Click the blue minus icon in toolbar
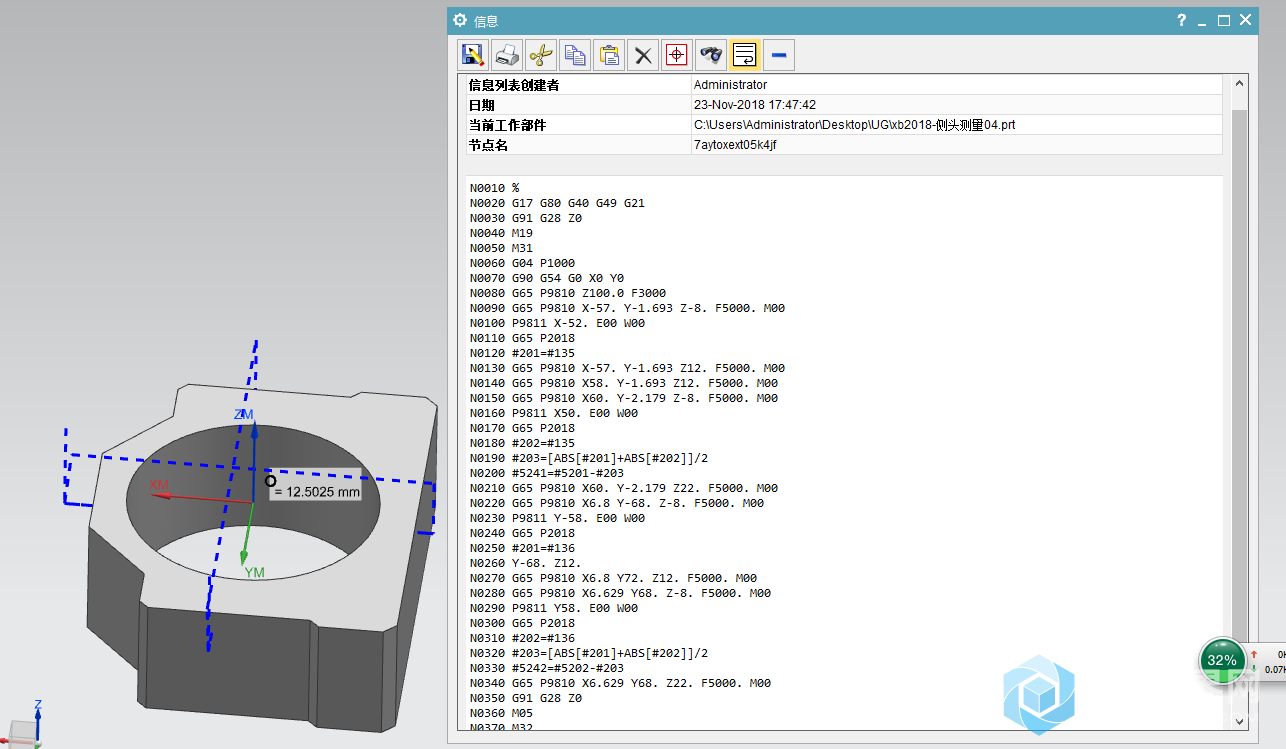Image resolution: width=1286 pixels, height=749 pixels. [779, 55]
